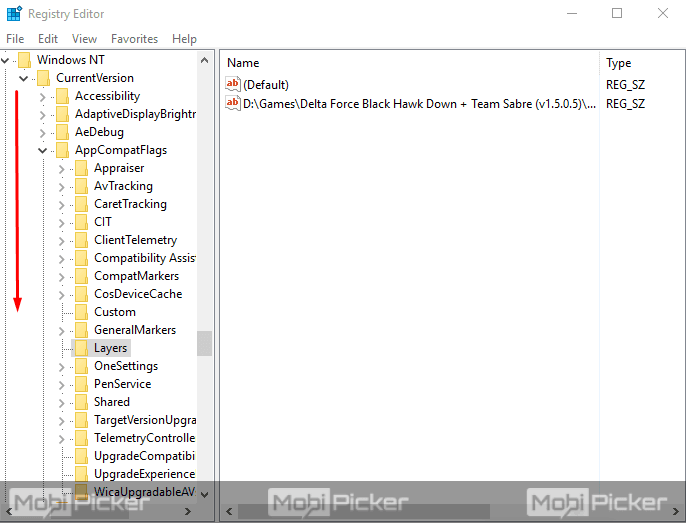The height and width of the screenshot is (523, 686).
Task: Expand the AvTracking key
Action: [62, 187]
